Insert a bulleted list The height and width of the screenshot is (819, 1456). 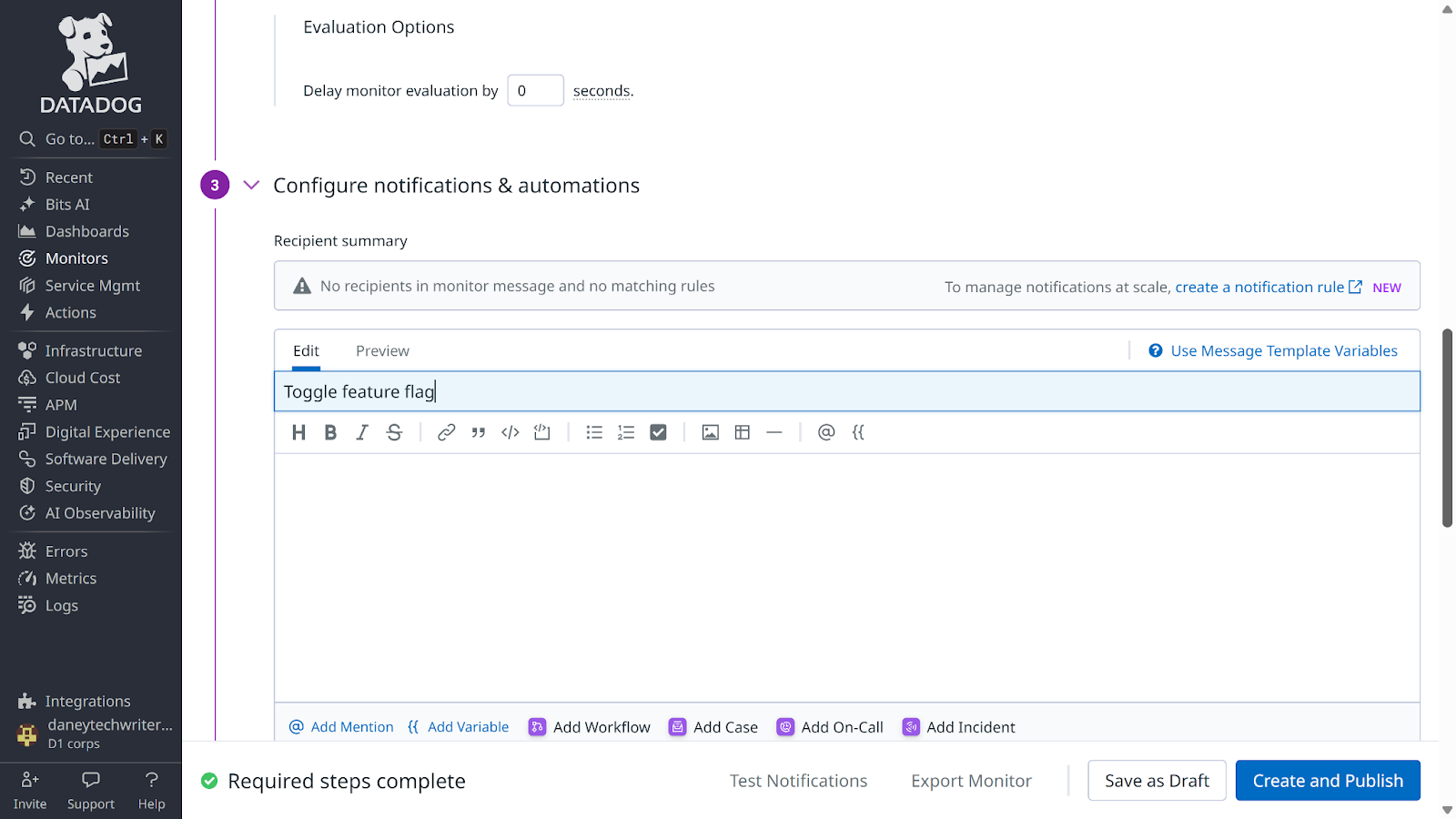594,432
